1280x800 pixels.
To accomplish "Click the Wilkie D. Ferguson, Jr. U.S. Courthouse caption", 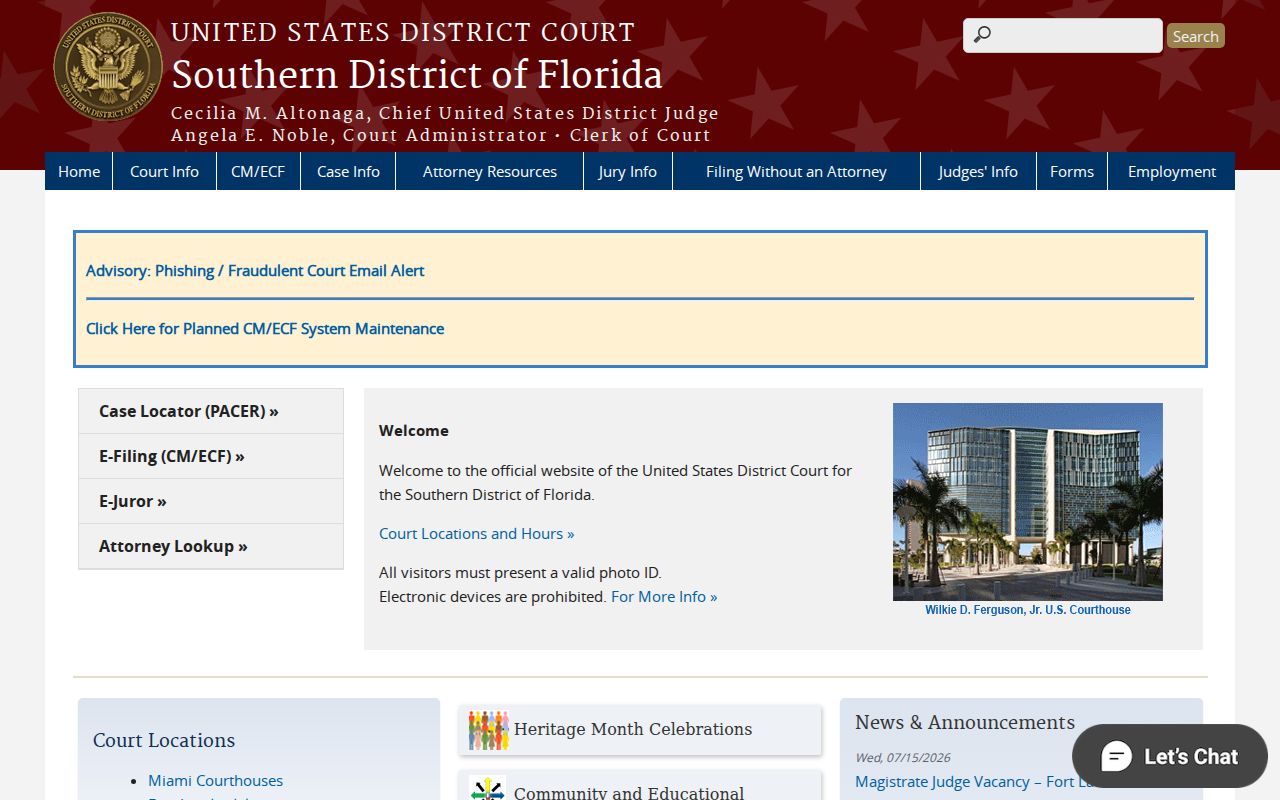I will tap(1028, 610).
